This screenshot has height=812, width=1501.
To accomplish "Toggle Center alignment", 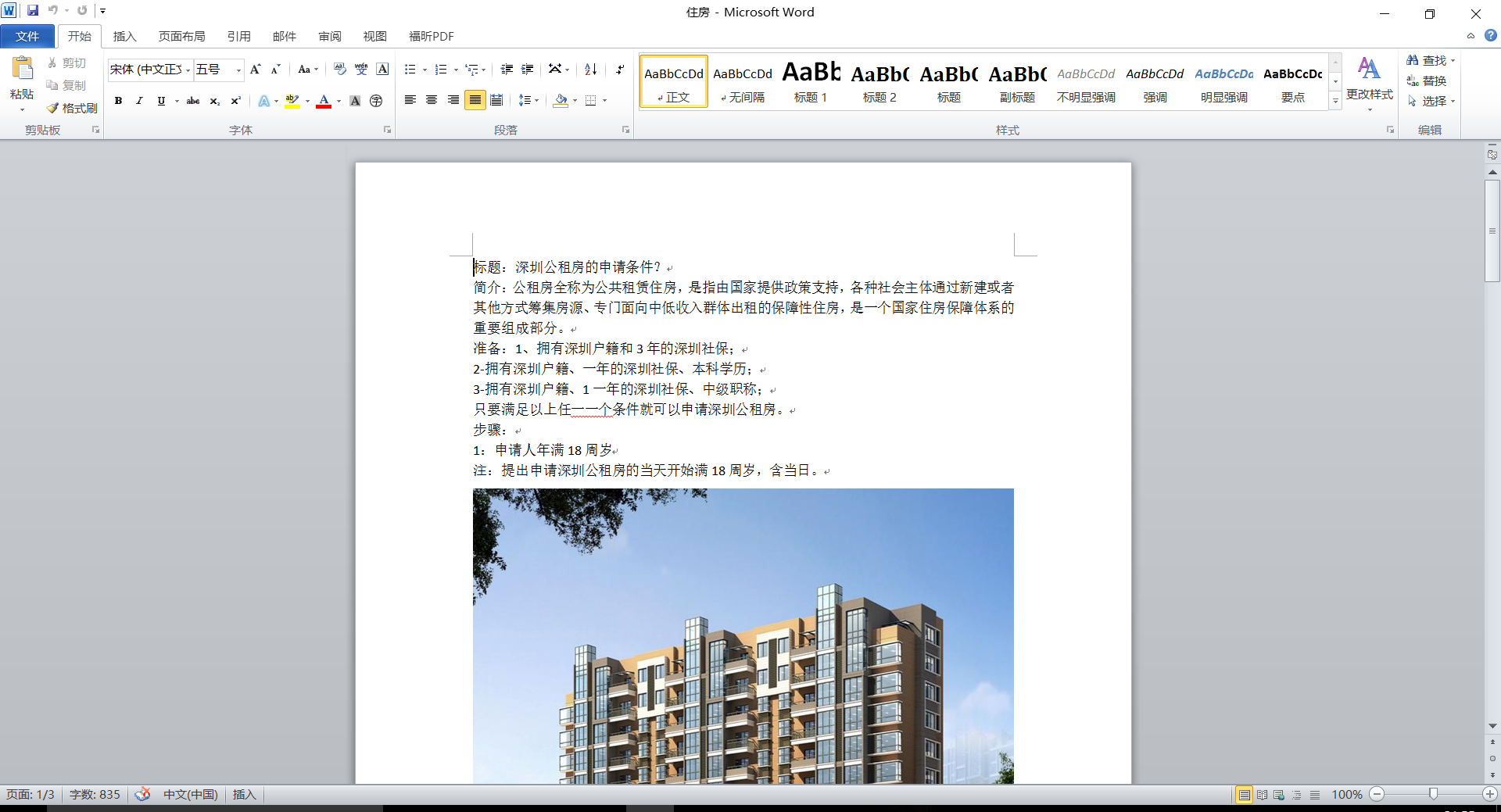I will (432, 100).
